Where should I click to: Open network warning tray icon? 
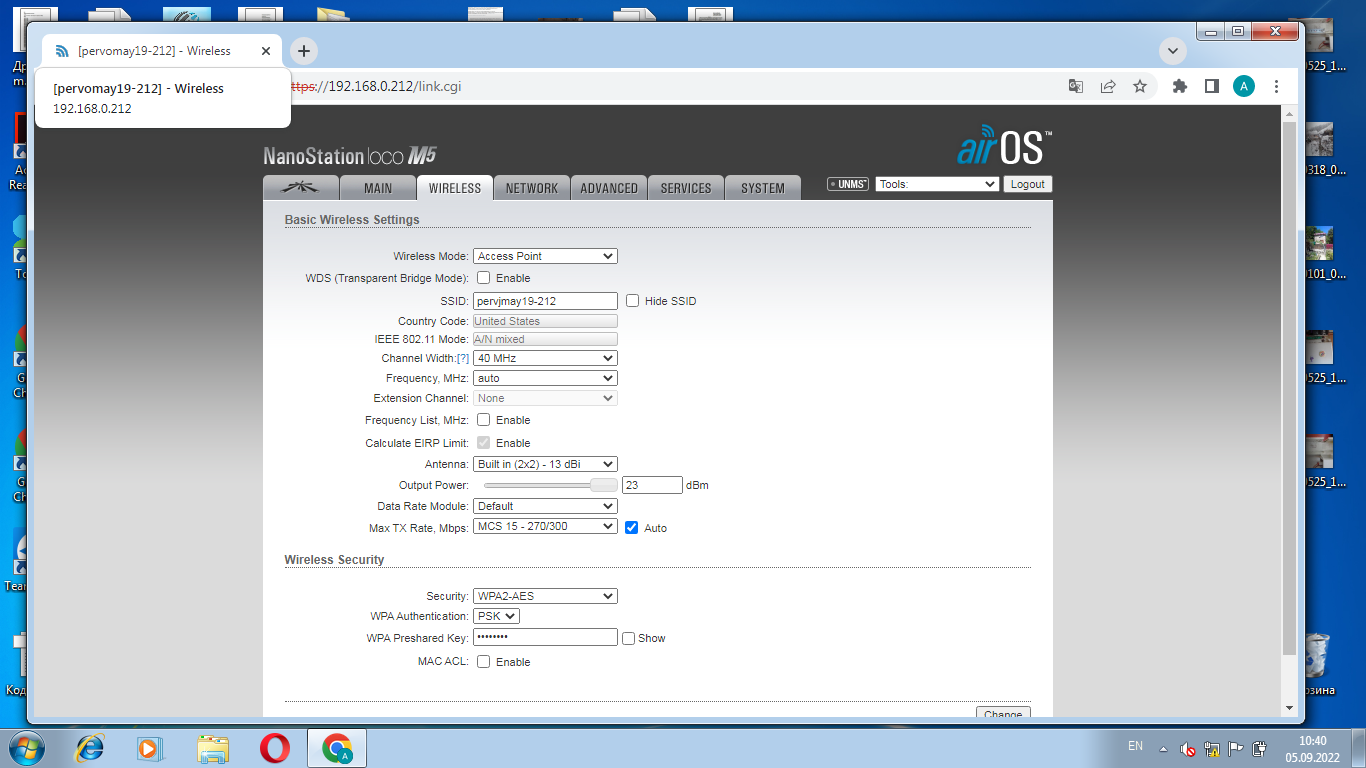click(1212, 749)
